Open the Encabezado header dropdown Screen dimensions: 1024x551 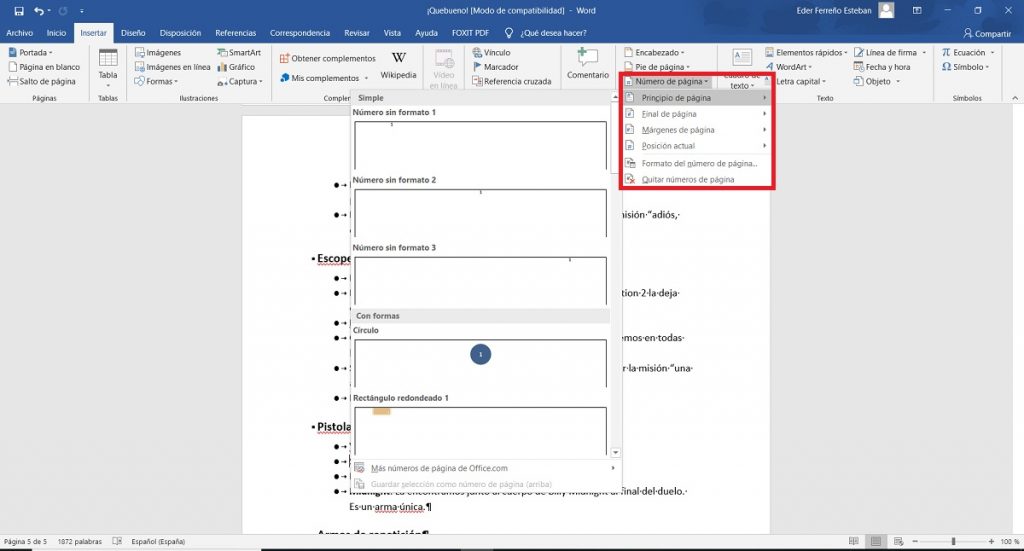(654, 52)
